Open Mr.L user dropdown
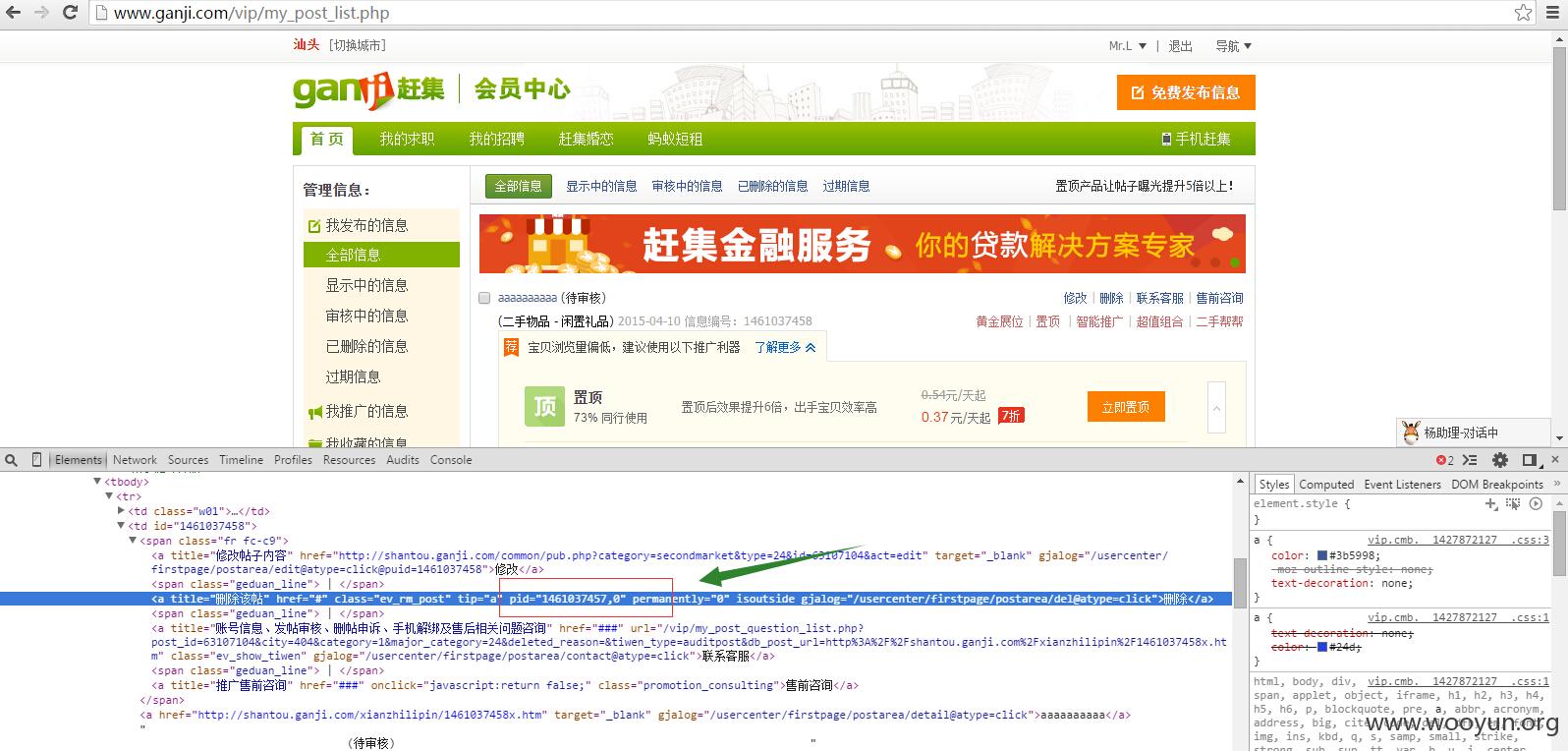The height and width of the screenshot is (751, 1568). [x=1127, y=46]
